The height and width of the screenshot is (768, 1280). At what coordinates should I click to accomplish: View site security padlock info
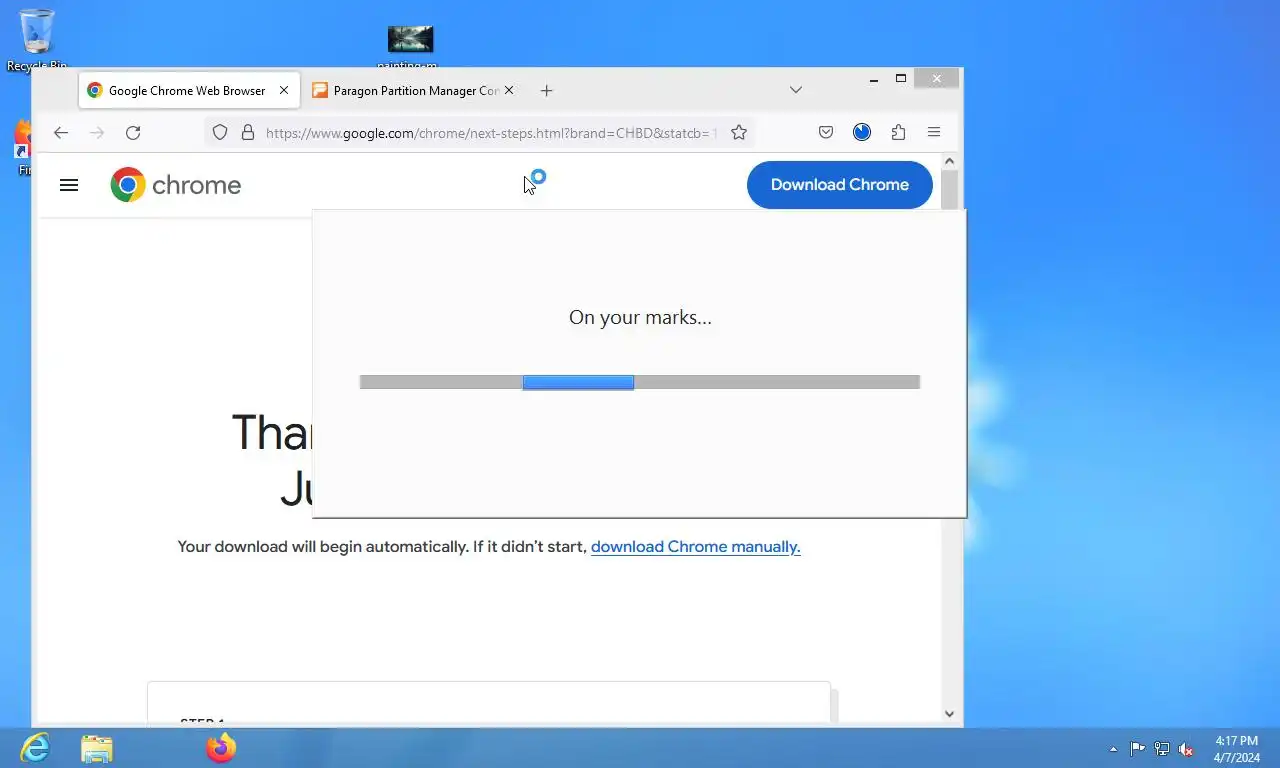pos(248,132)
